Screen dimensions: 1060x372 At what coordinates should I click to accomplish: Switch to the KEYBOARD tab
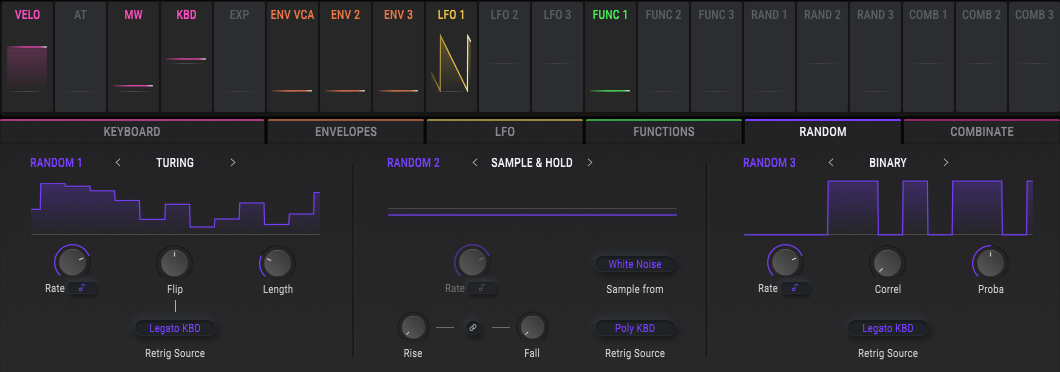tap(132, 132)
